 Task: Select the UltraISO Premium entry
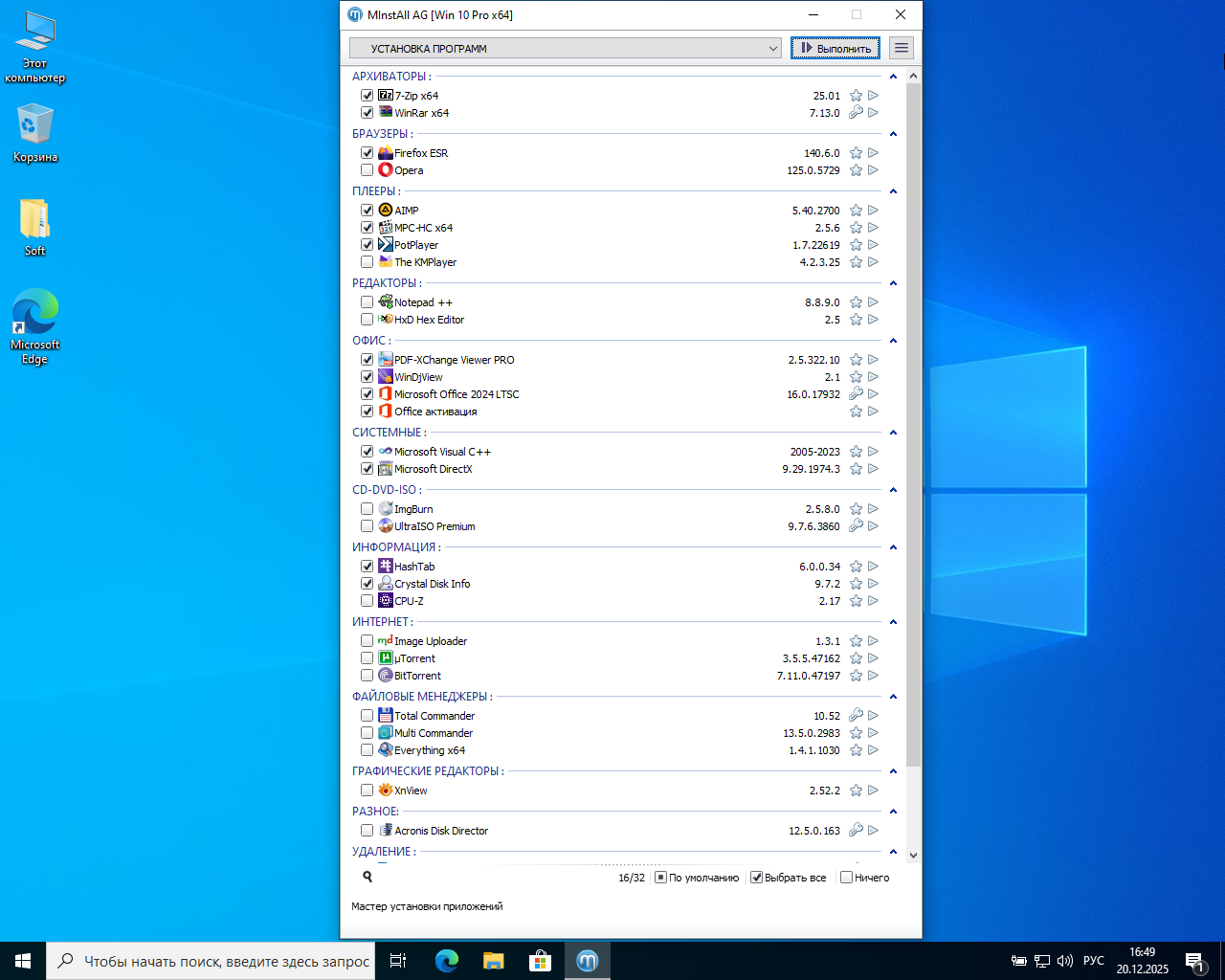pos(434,526)
